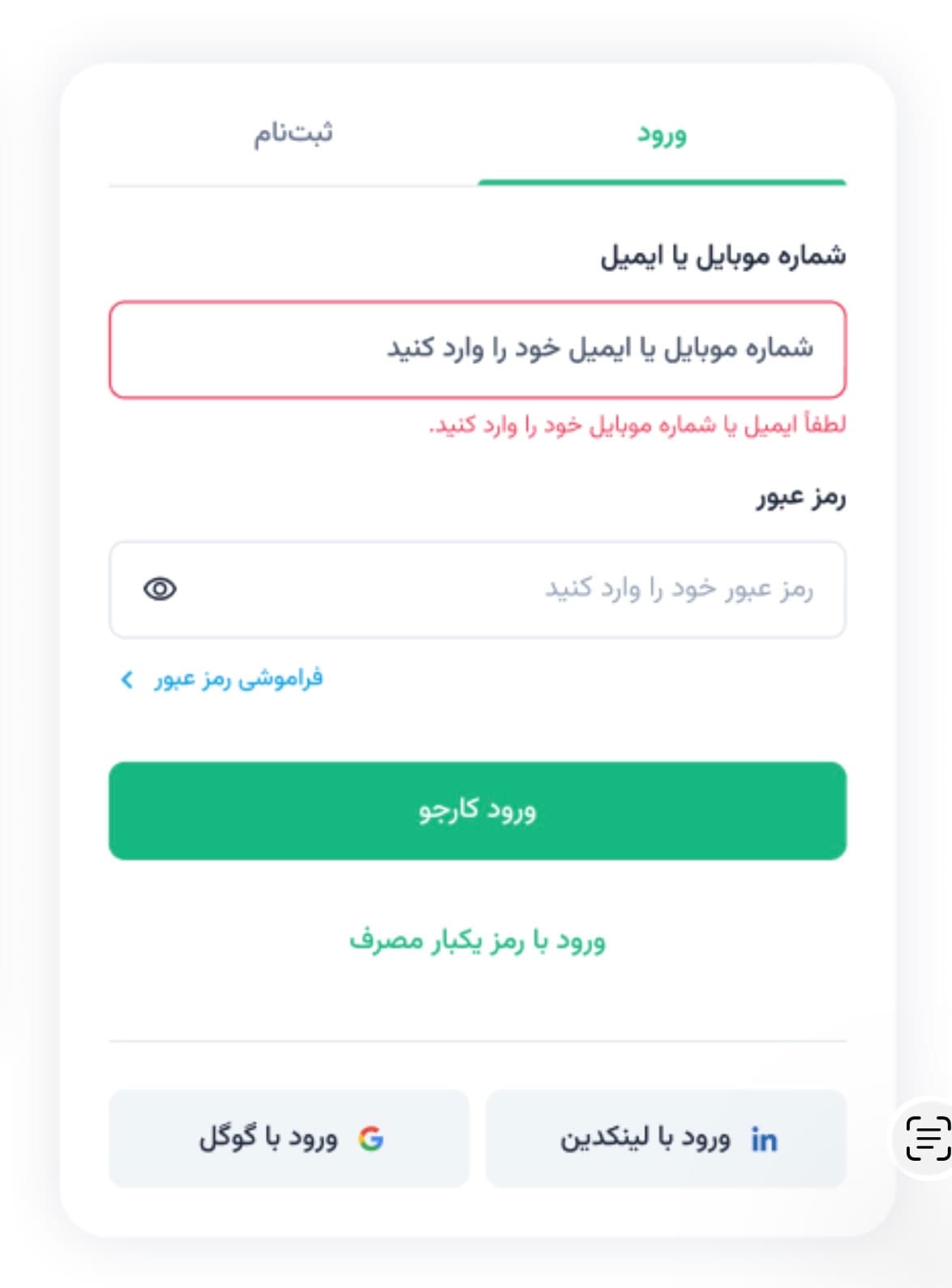Click the LinkedIn logo icon
The width and height of the screenshot is (952, 1288).
[764, 1140]
